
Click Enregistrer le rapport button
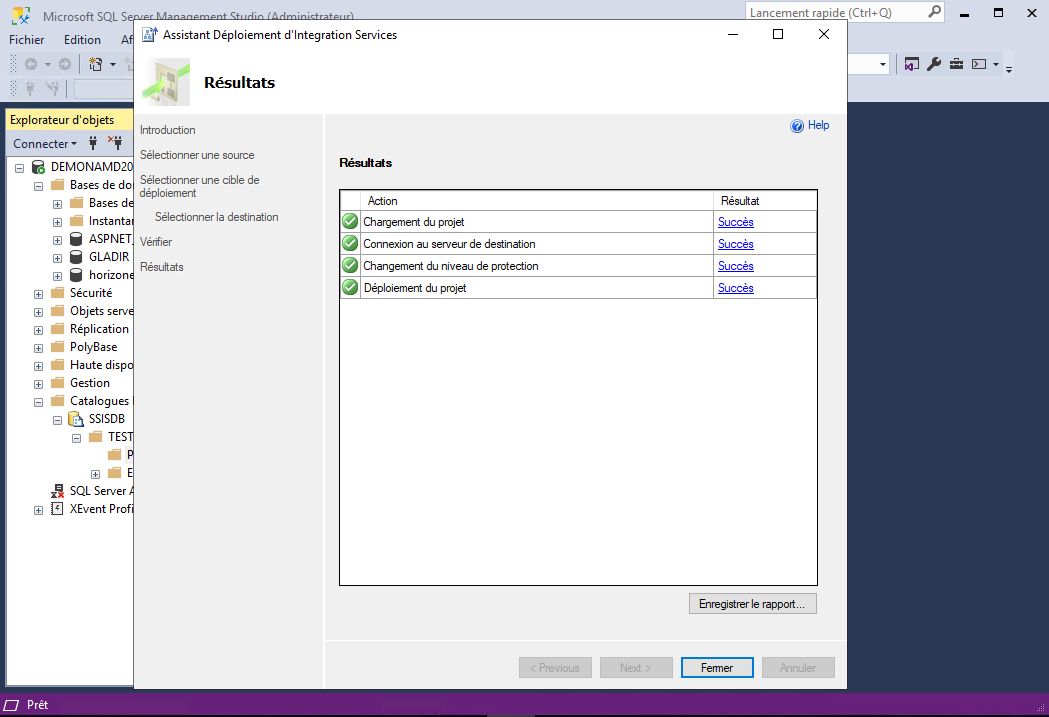click(x=752, y=604)
